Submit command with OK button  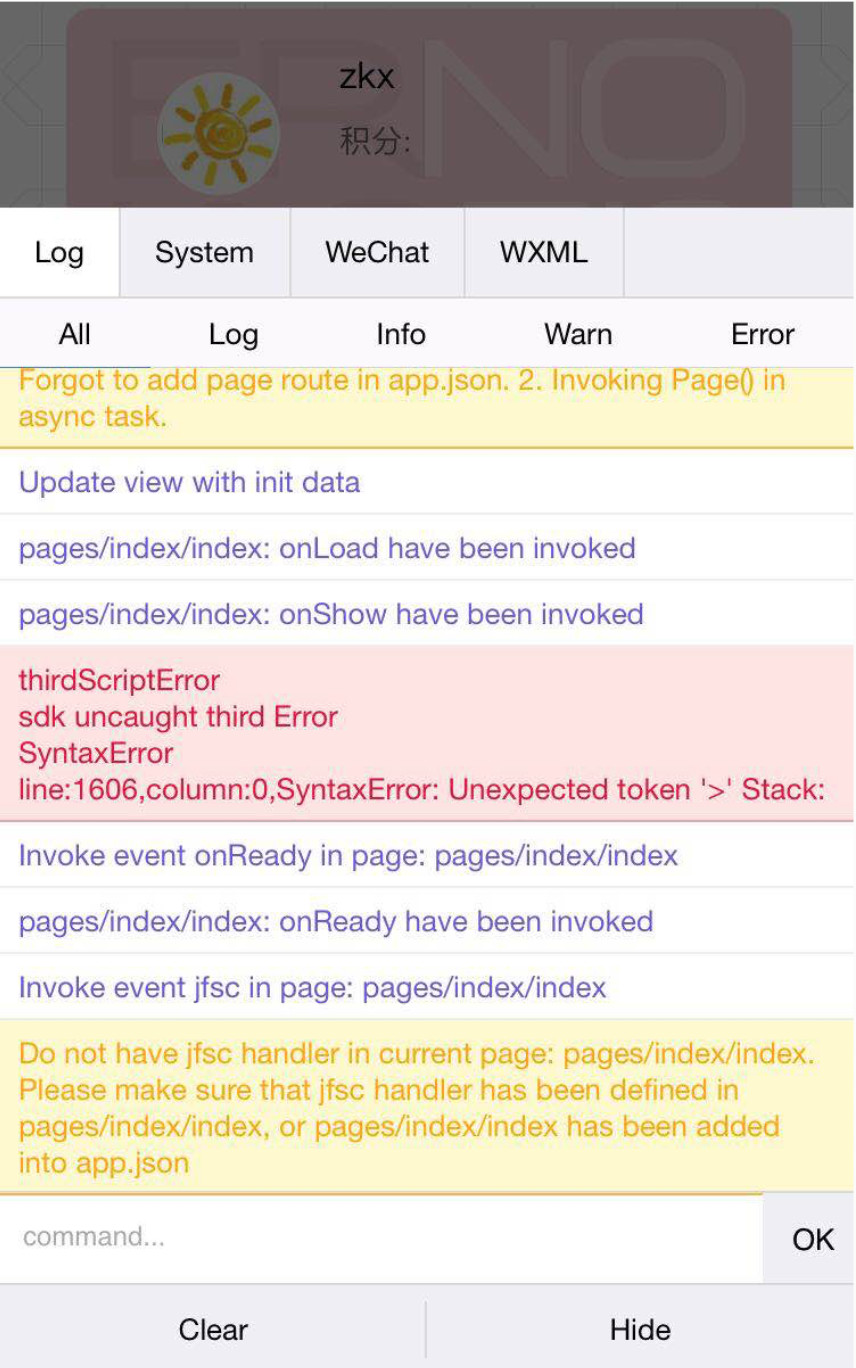click(x=812, y=1239)
